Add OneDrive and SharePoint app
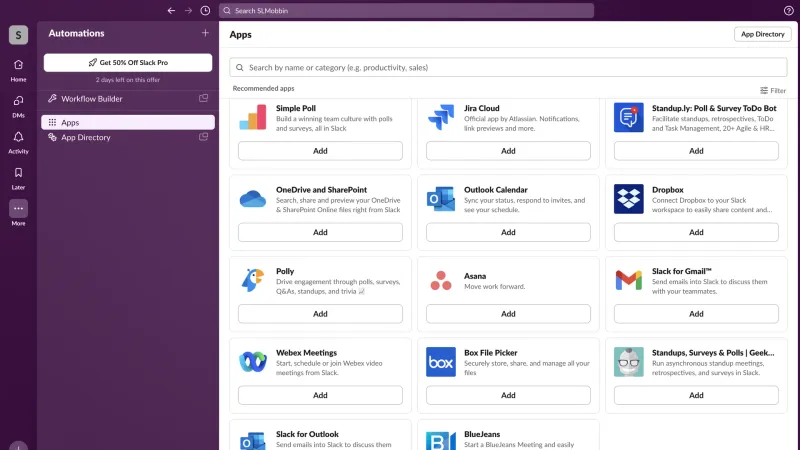The width and height of the screenshot is (800, 450). (320, 232)
